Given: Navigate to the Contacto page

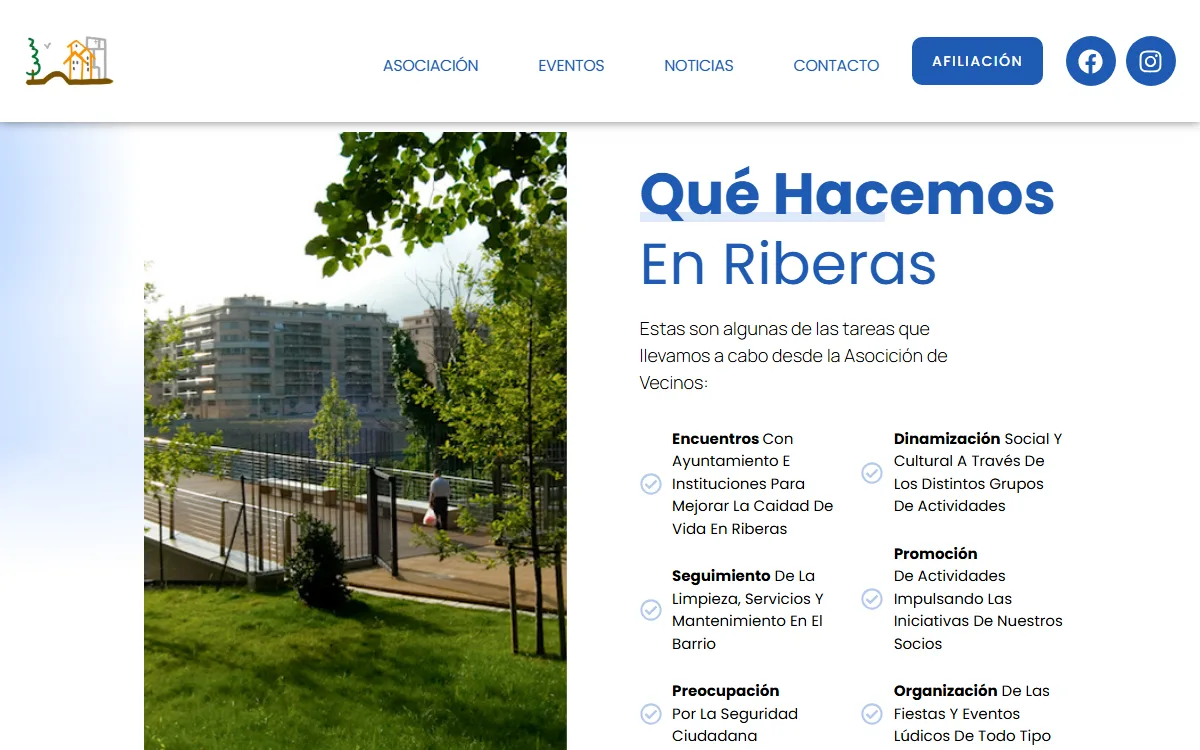Looking at the screenshot, I should [x=836, y=66].
